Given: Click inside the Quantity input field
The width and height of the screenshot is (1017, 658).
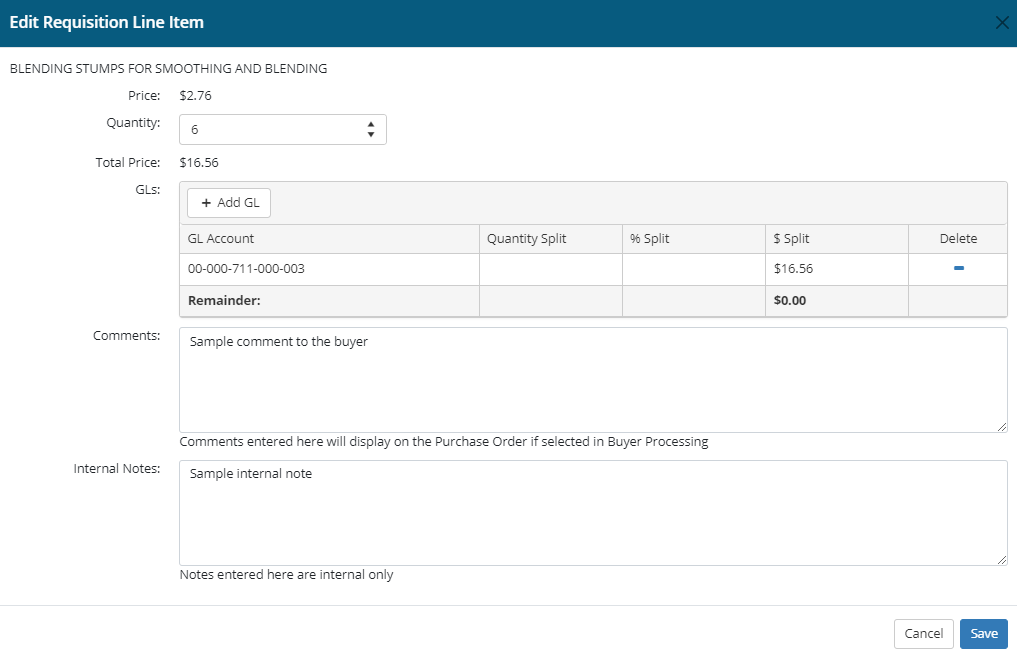Looking at the screenshot, I should (x=270, y=130).
